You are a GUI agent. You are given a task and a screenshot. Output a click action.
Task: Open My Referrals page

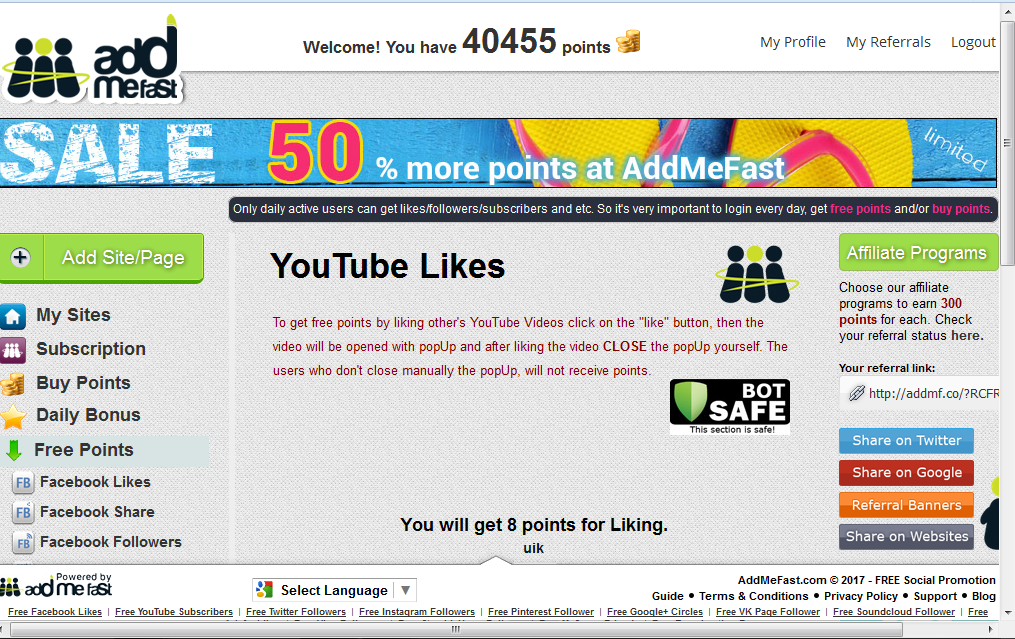pos(888,42)
